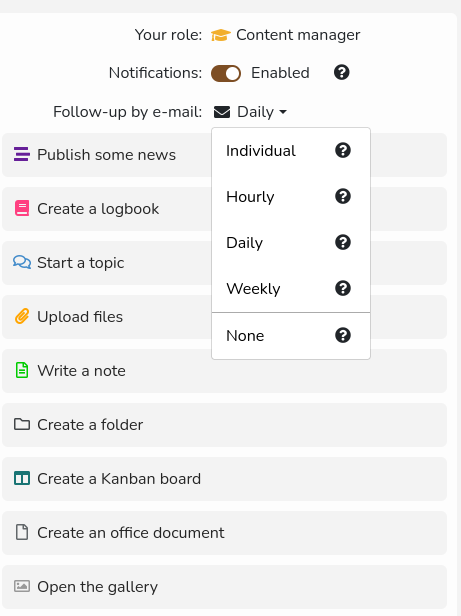This screenshot has width=461, height=616.
Task: Click Create a folder
Action: (224, 425)
